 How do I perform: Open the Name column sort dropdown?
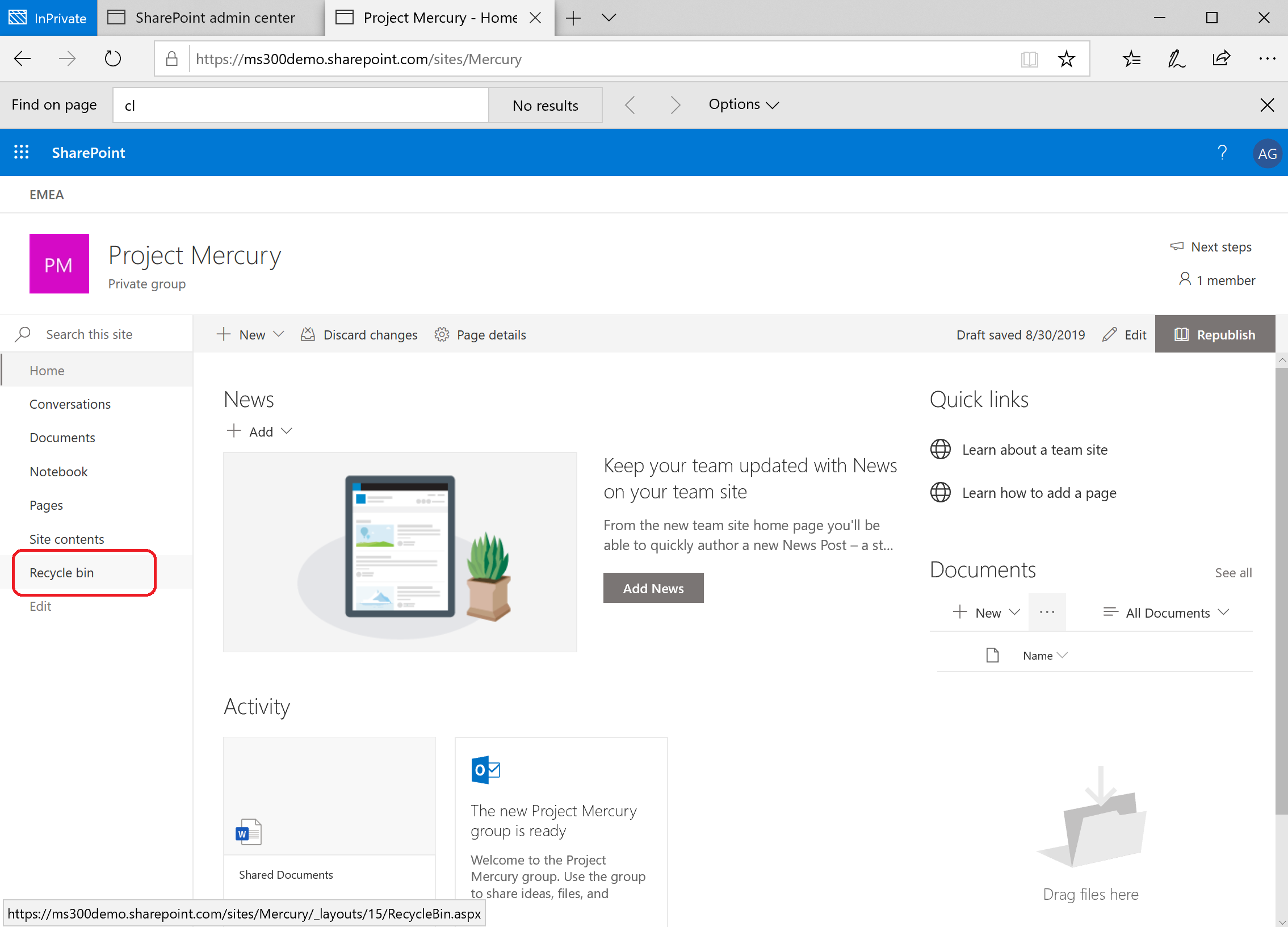1045,656
